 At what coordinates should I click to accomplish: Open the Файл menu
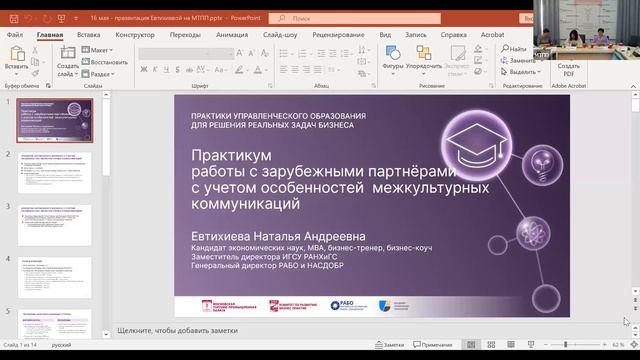pyautogui.click(x=15, y=35)
